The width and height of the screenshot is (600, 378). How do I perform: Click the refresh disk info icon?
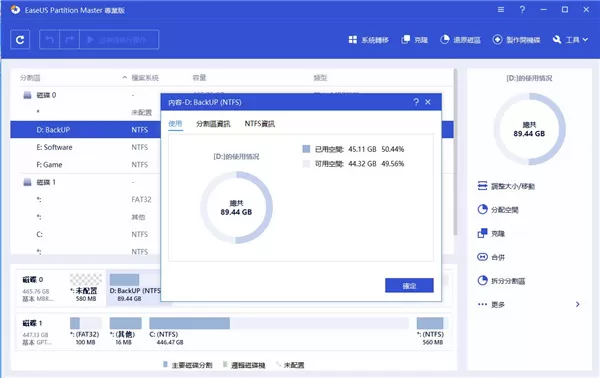(x=20, y=40)
